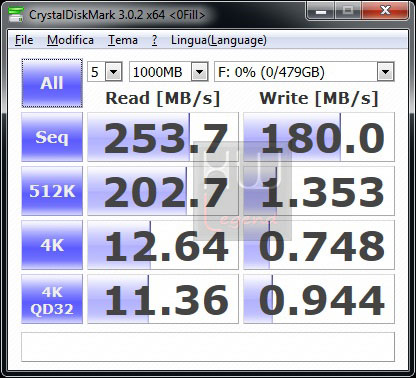
Task: Open the Tema menu
Action: click(x=123, y=40)
